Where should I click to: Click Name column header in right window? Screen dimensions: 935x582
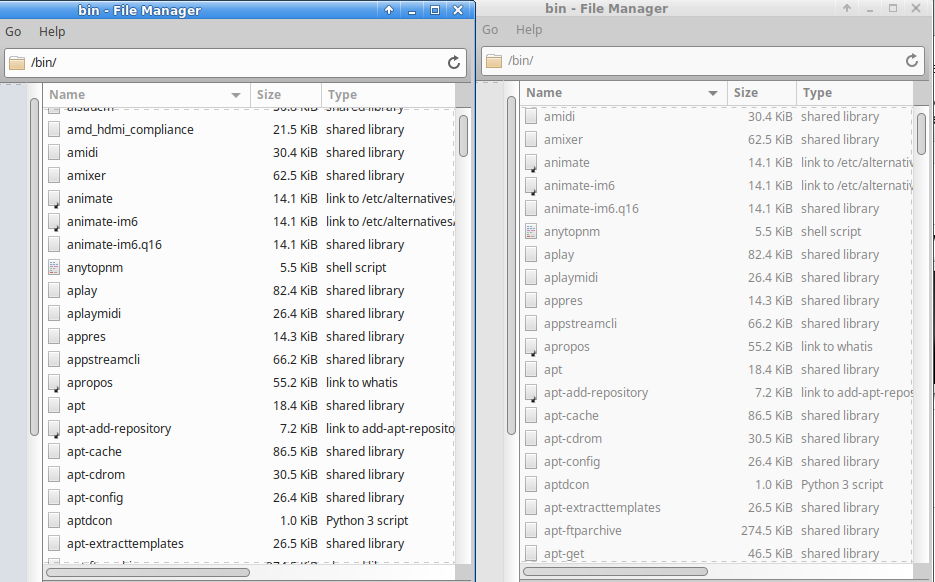[624, 93]
